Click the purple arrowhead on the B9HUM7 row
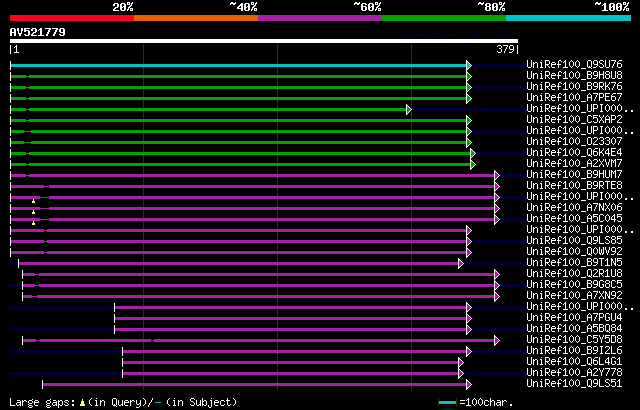This screenshot has width=640, height=410. pyautogui.click(x=497, y=175)
